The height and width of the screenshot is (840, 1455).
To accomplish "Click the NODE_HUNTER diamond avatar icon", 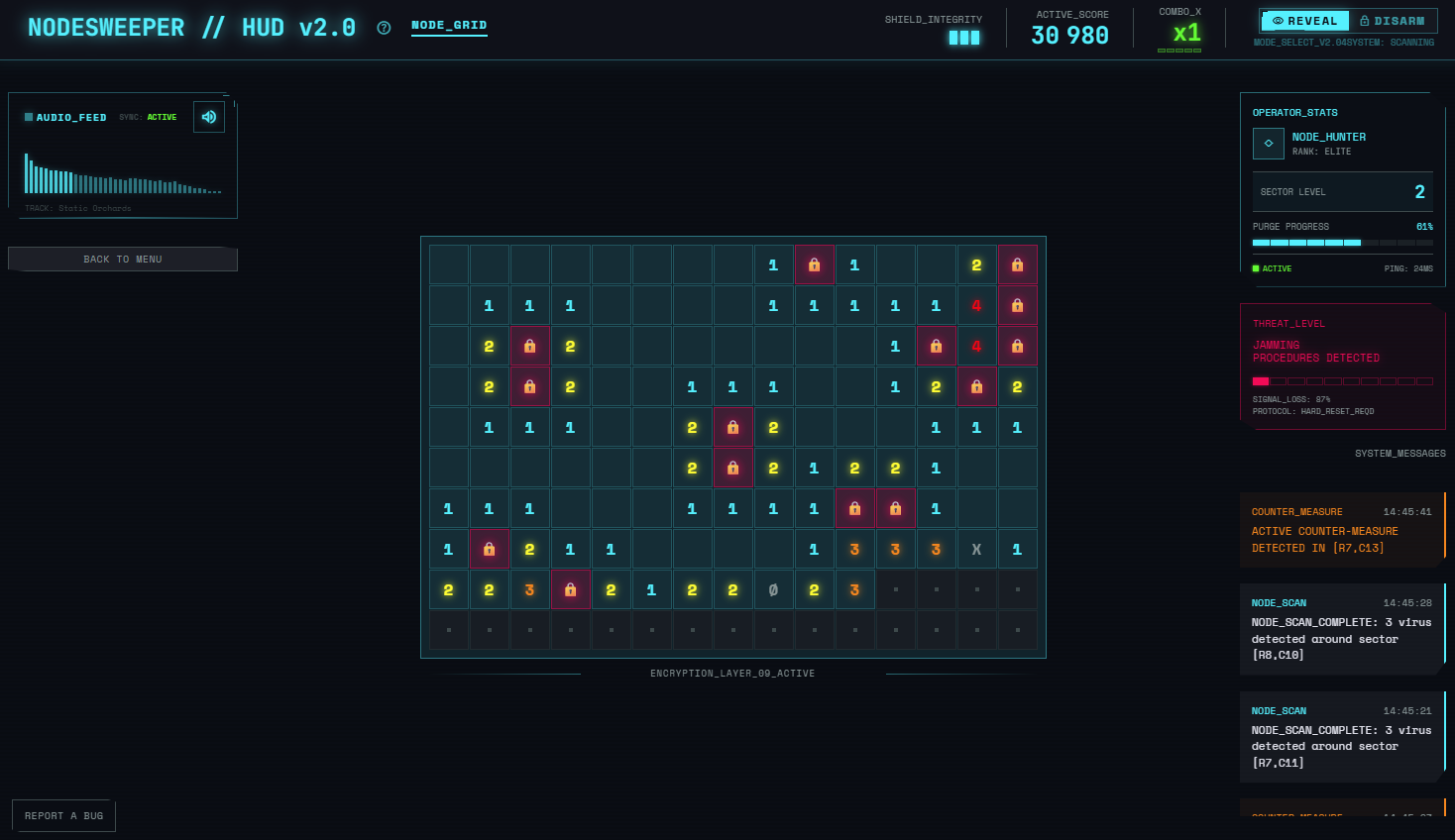I will 1269,144.
